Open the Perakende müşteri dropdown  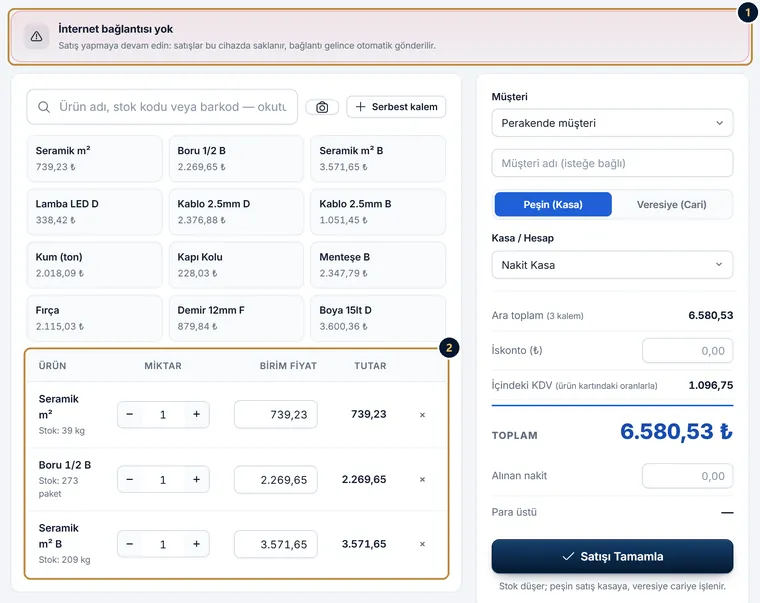612,123
